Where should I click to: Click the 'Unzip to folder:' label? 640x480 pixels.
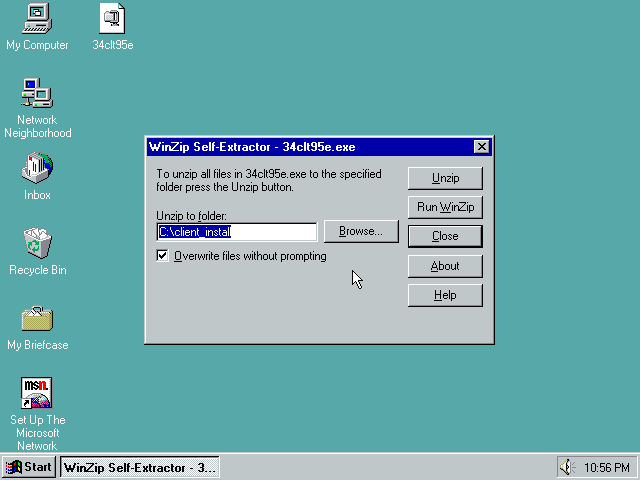[x=191, y=216]
